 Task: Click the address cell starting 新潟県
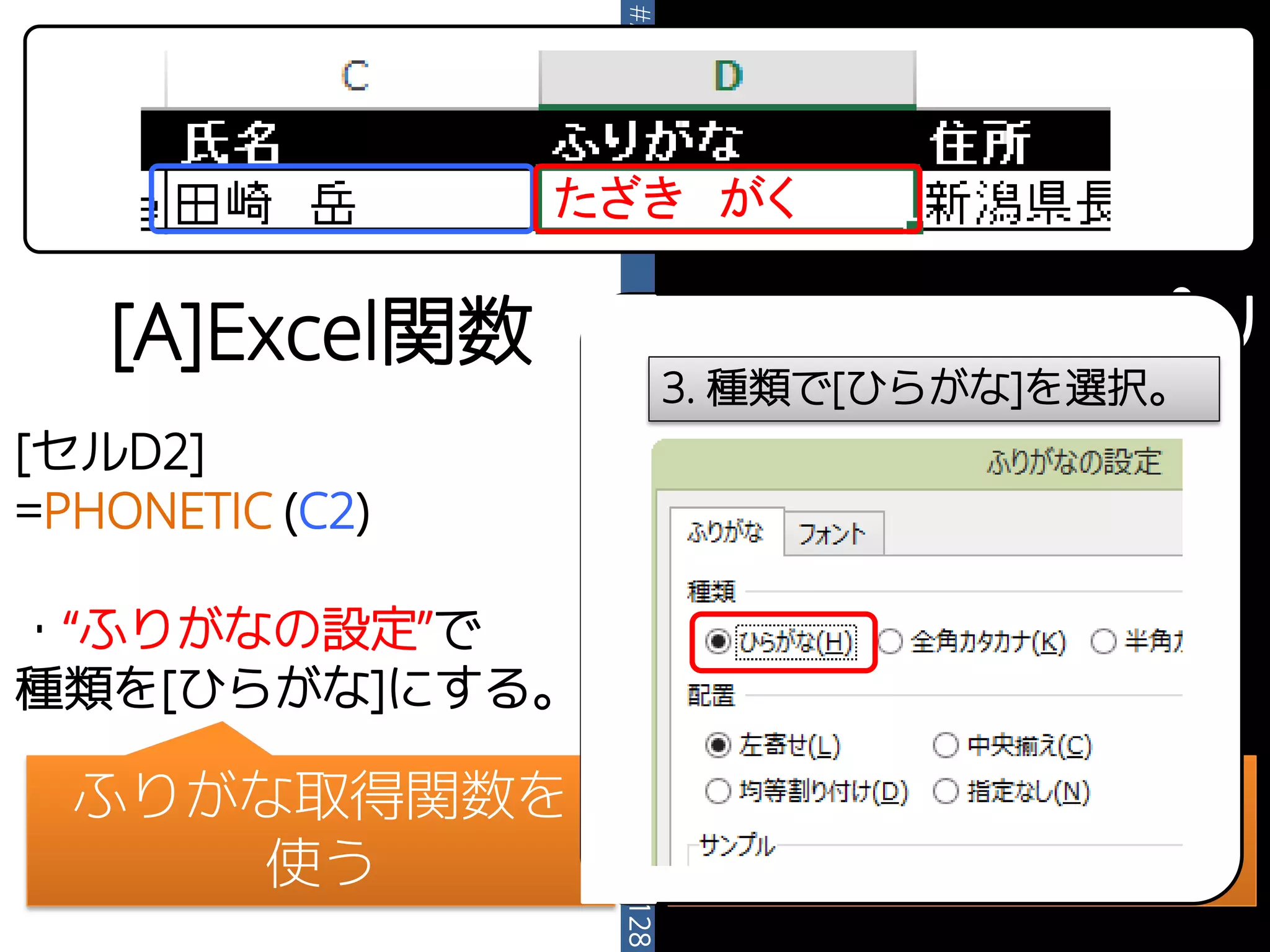point(1017,201)
